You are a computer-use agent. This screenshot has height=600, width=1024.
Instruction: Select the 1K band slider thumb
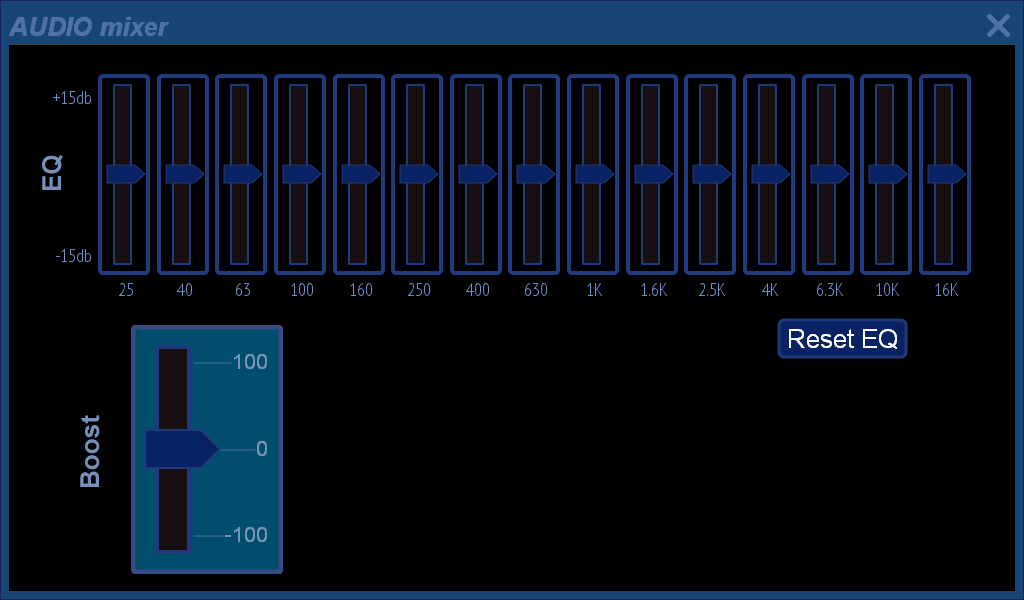point(594,174)
